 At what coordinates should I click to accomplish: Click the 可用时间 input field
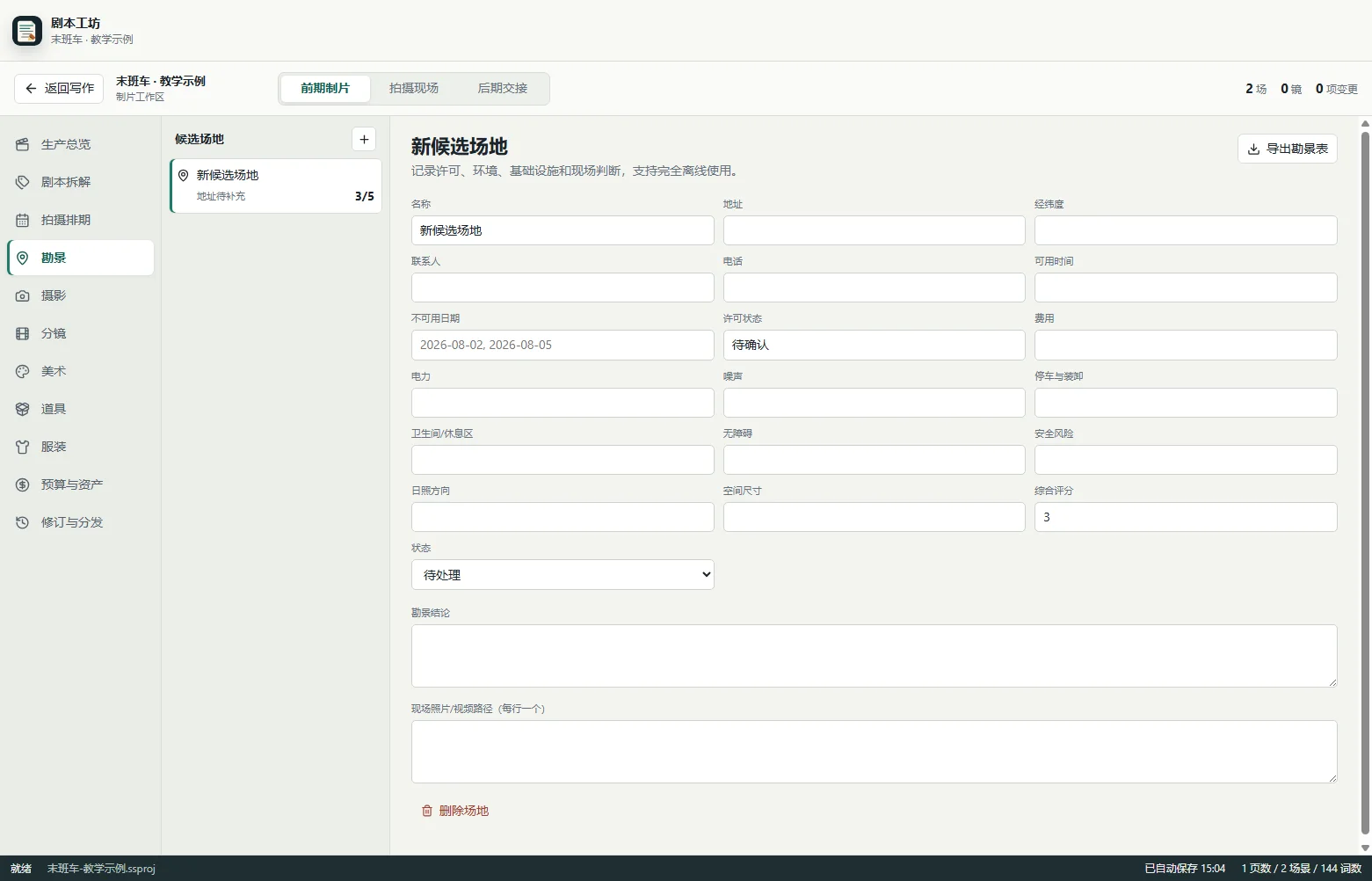pos(1186,288)
